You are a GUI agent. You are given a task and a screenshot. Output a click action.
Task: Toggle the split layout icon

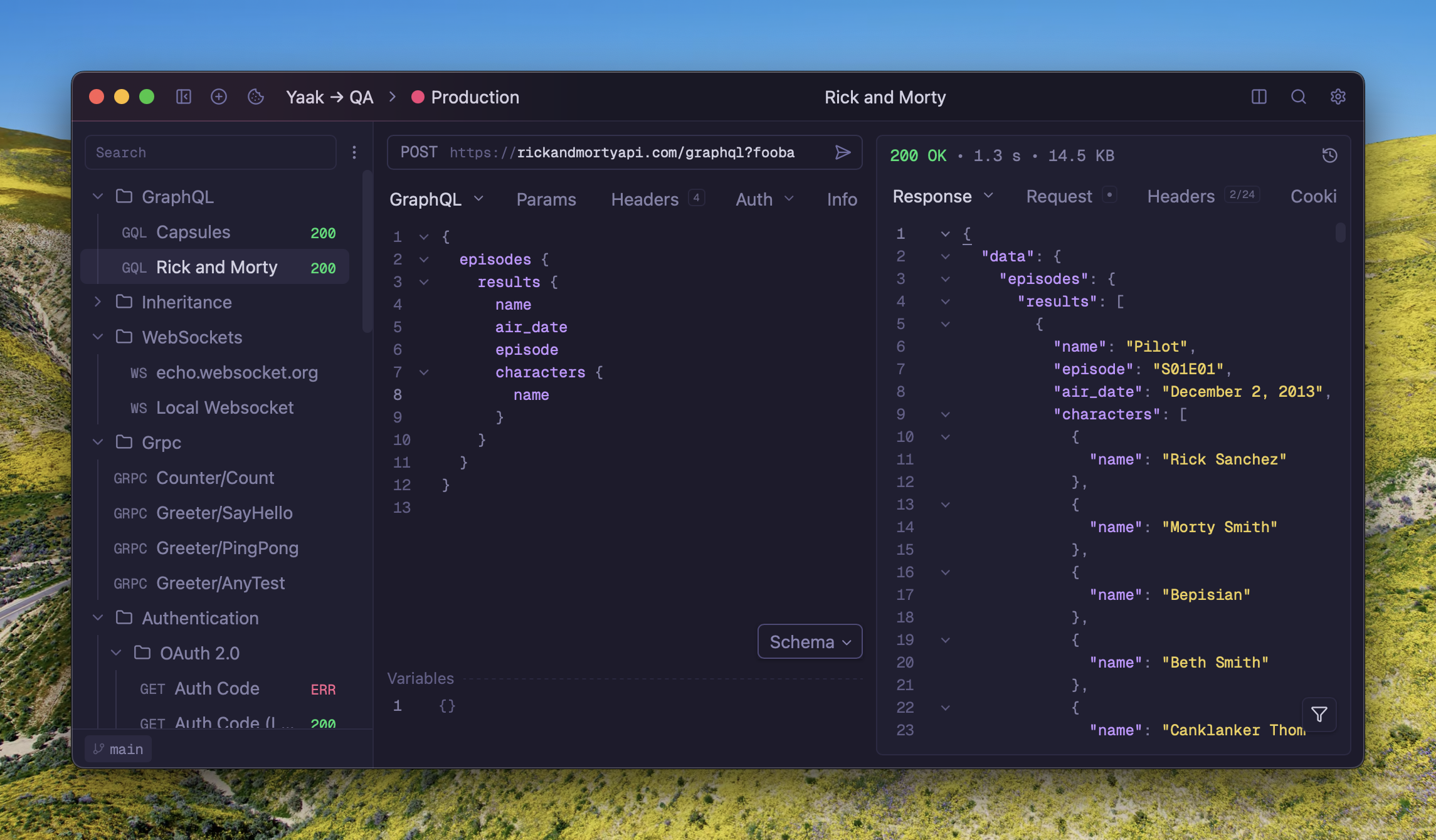[1259, 97]
